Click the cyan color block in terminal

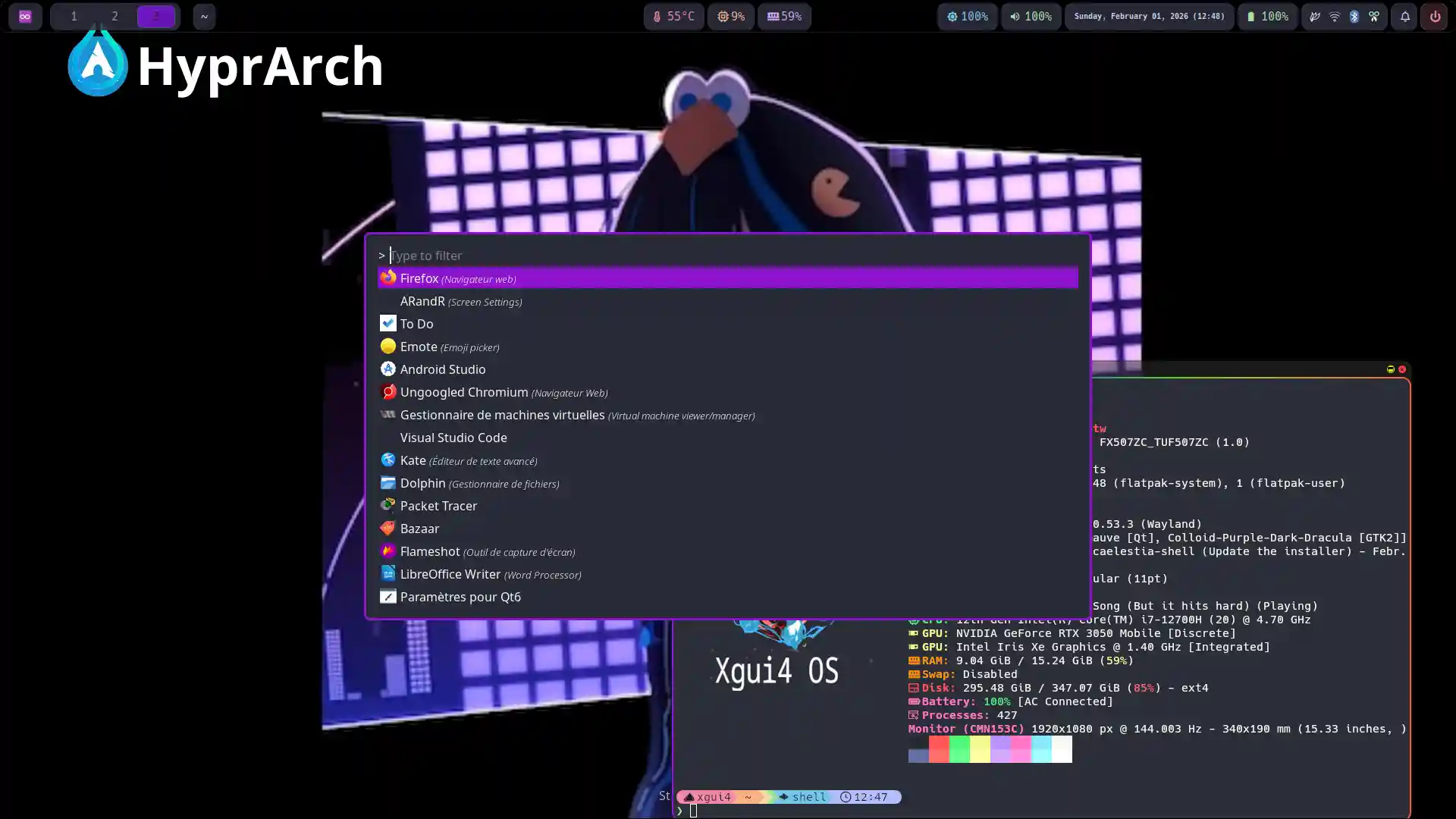click(x=1041, y=749)
